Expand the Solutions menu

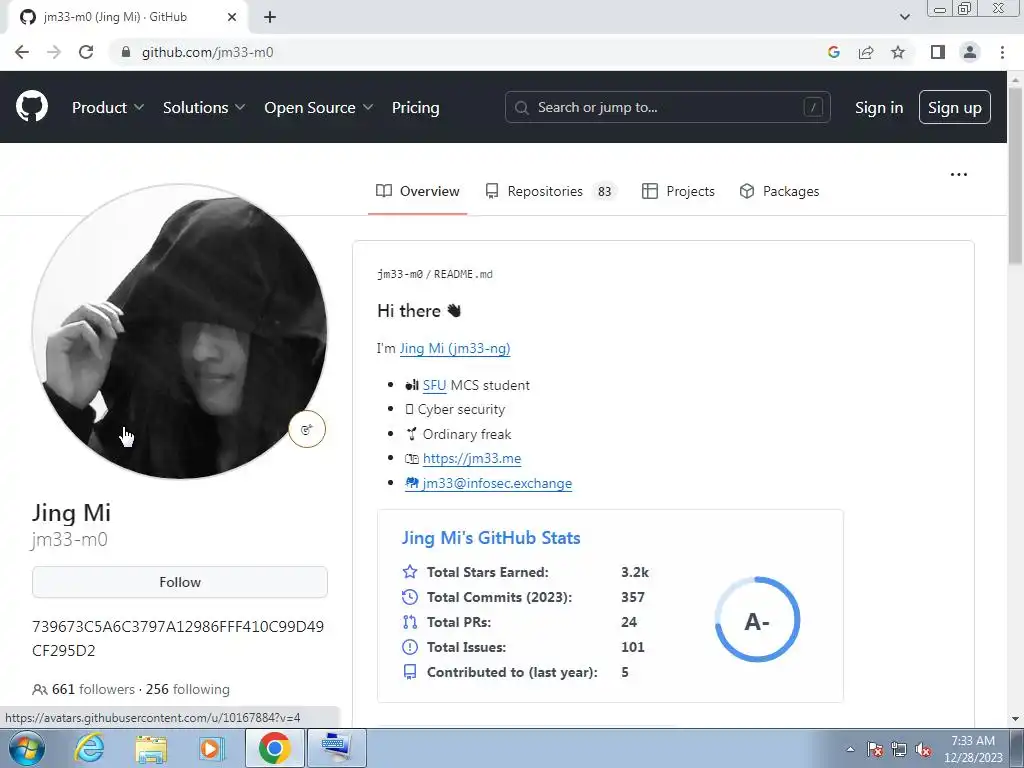tap(204, 107)
